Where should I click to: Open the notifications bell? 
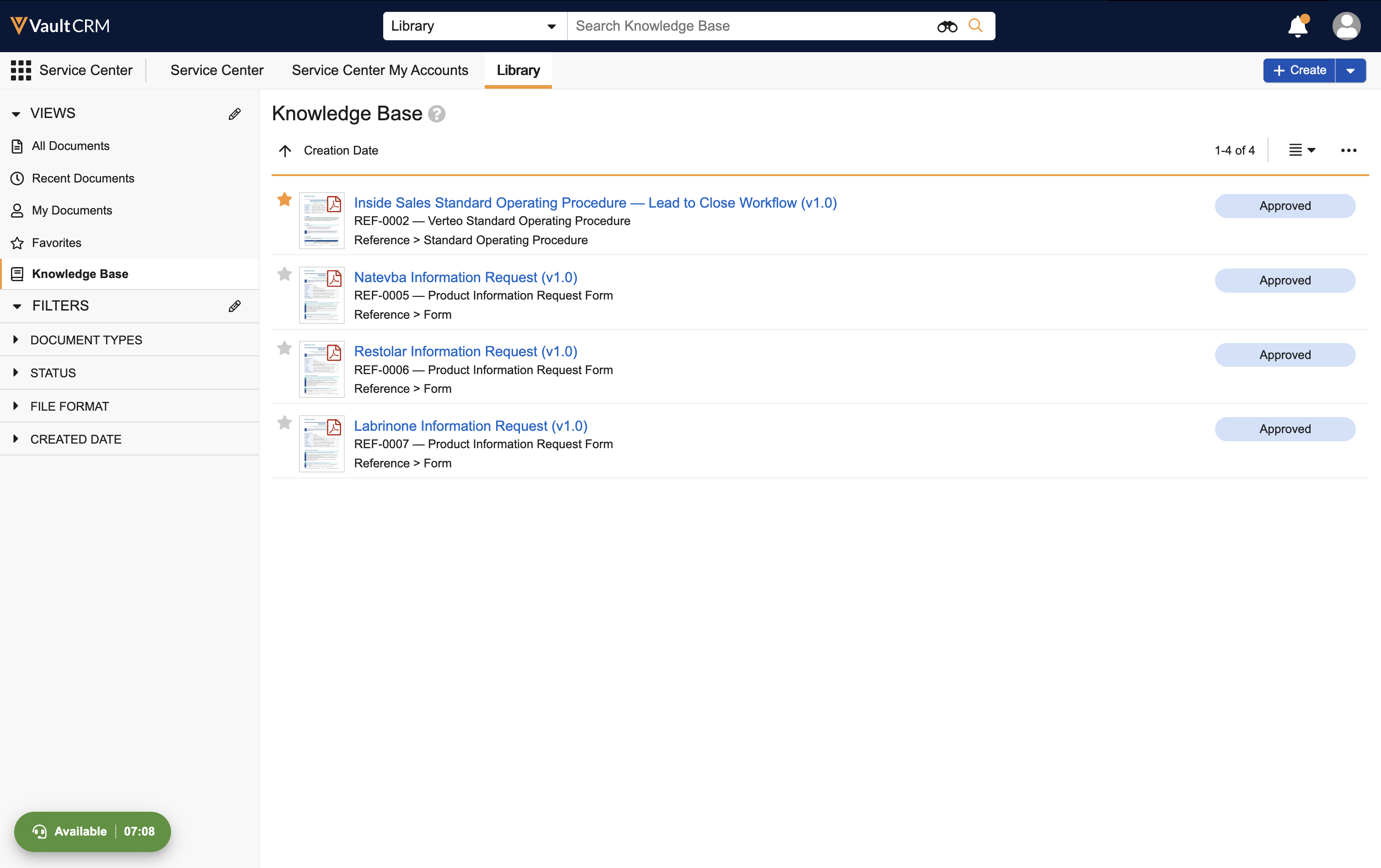pyautogui.click(x=1298, y=27)
